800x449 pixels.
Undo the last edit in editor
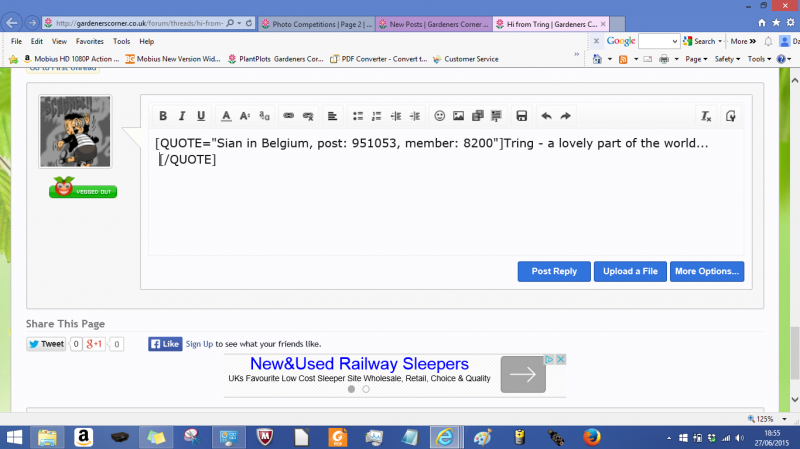(x=546, y=116)
